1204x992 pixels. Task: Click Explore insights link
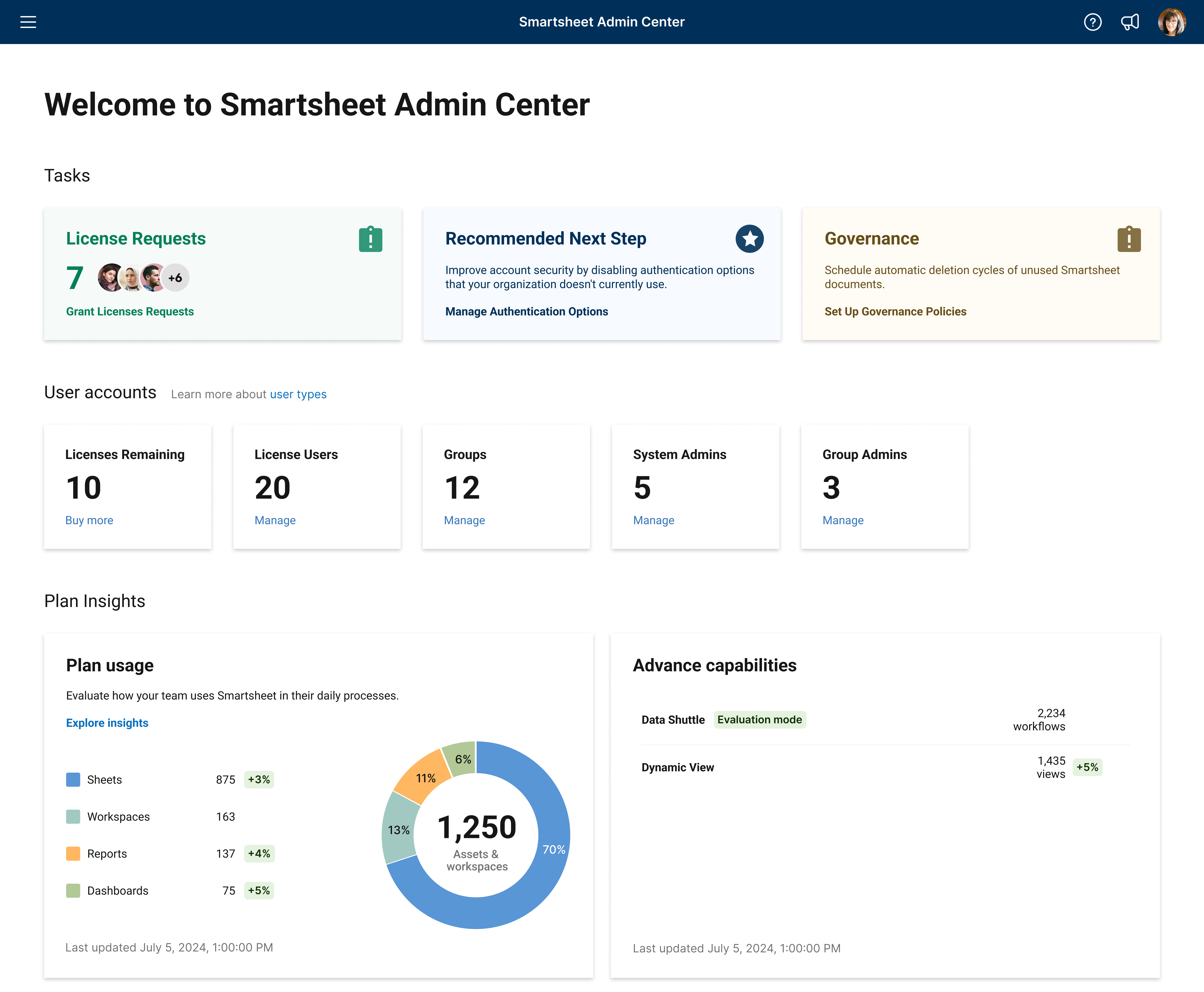coord(107,722)
